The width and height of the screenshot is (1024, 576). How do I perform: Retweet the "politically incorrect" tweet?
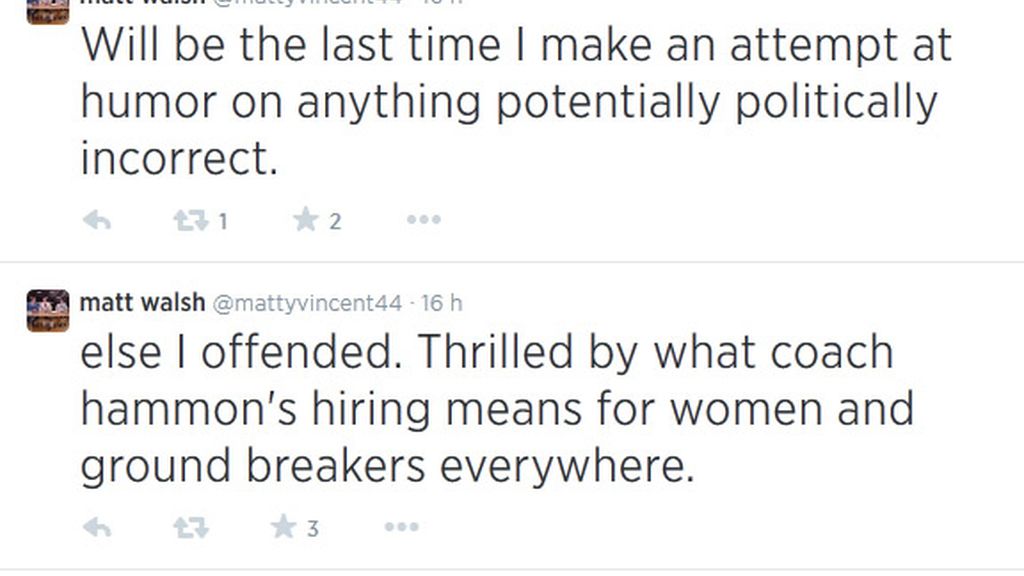coord(191,221)
